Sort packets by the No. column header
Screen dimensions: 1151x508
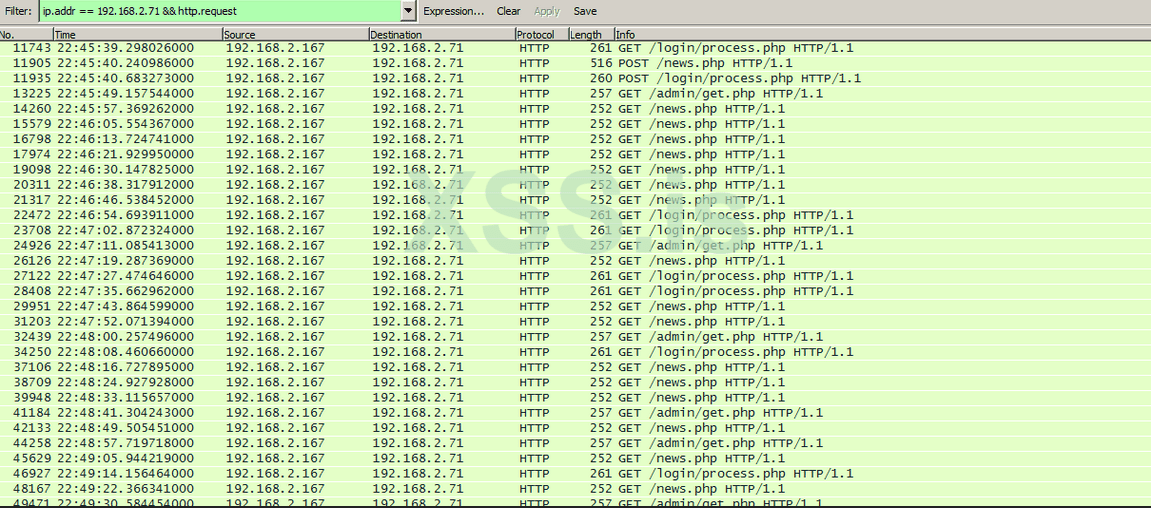click(26, 35)
